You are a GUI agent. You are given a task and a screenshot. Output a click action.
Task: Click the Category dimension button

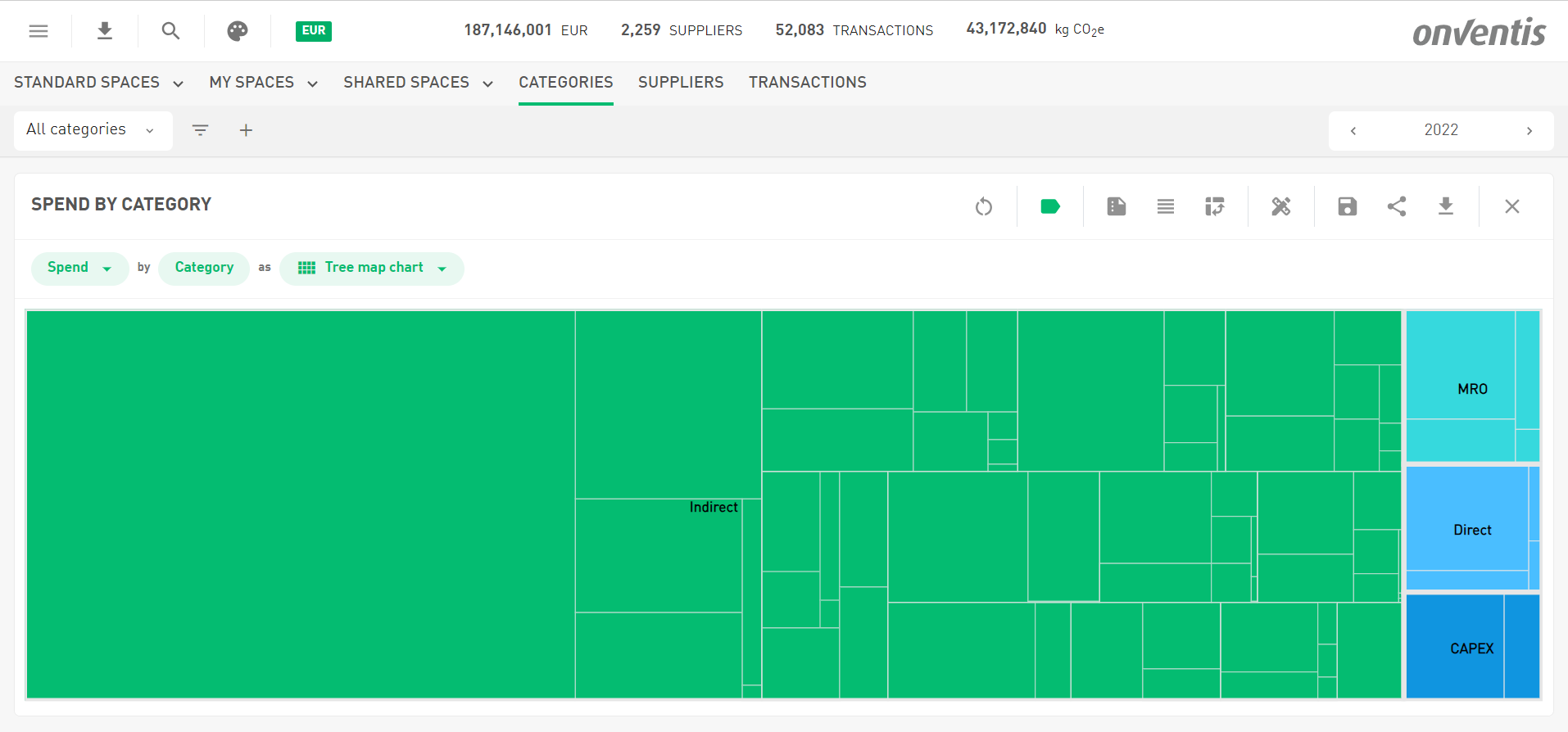(204, 268)
